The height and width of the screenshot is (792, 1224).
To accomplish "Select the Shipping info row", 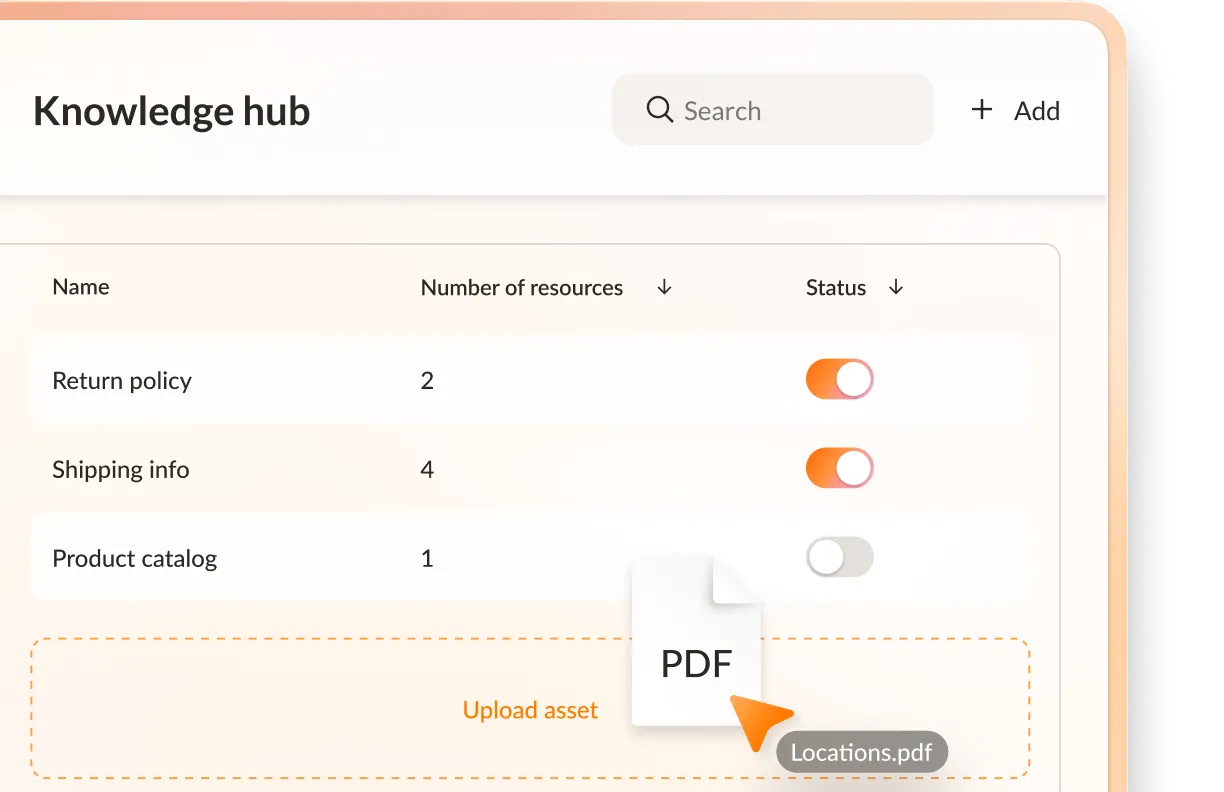I will pyautogui.click(x=121, y=468).
